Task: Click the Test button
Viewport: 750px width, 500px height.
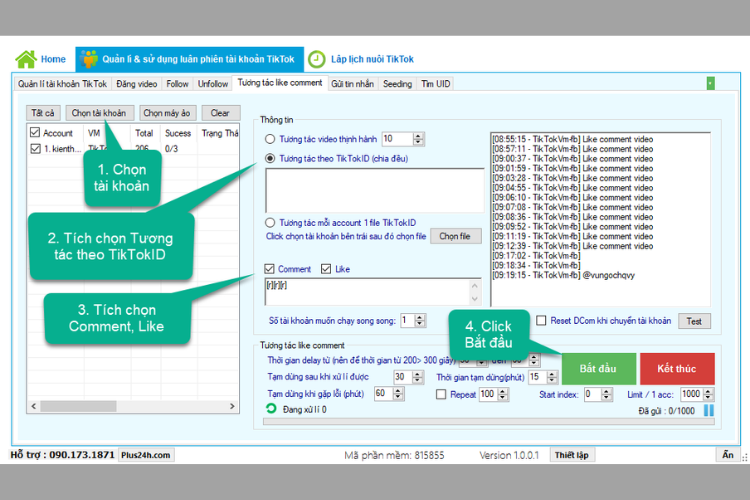Action: (694, 321)
